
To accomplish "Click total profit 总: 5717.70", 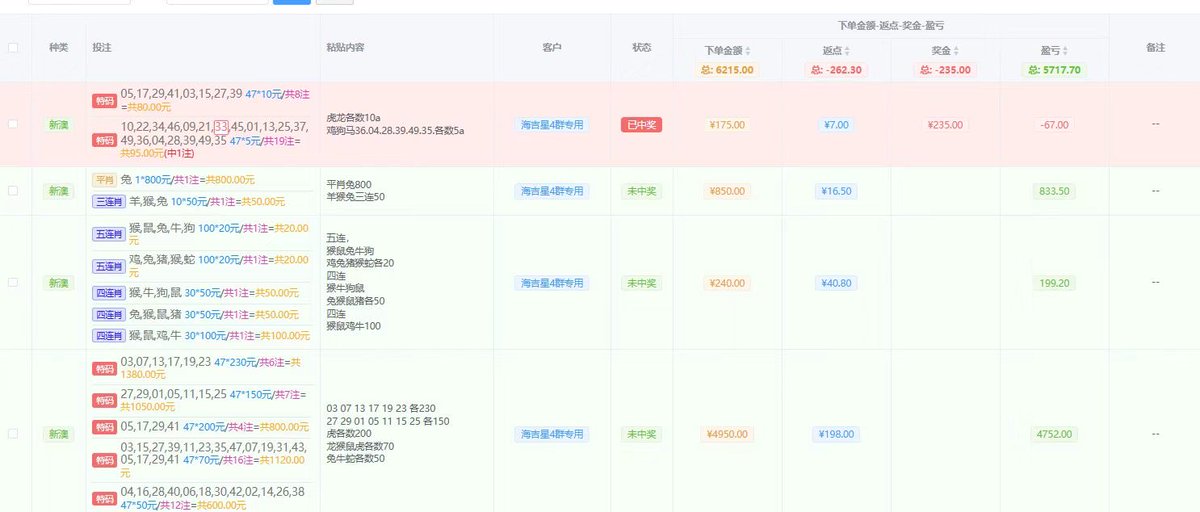I will 1053,70.
